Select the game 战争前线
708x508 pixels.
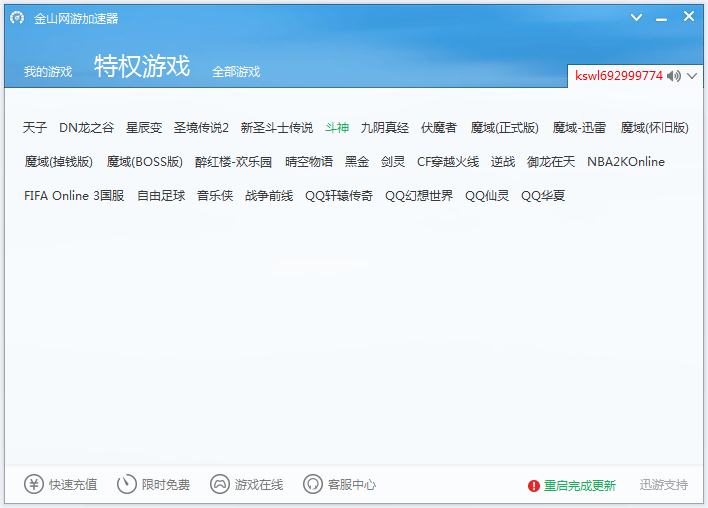point(269,196)
